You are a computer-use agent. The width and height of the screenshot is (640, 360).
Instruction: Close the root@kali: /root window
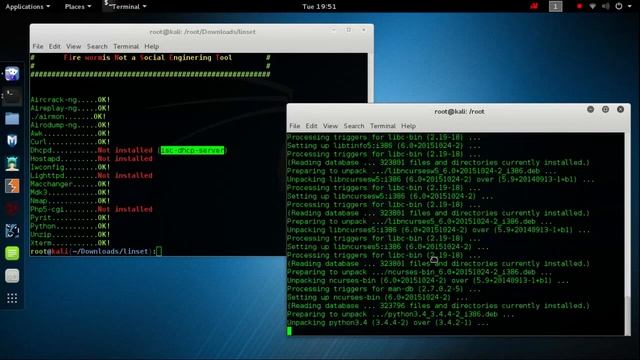point(620,109)
